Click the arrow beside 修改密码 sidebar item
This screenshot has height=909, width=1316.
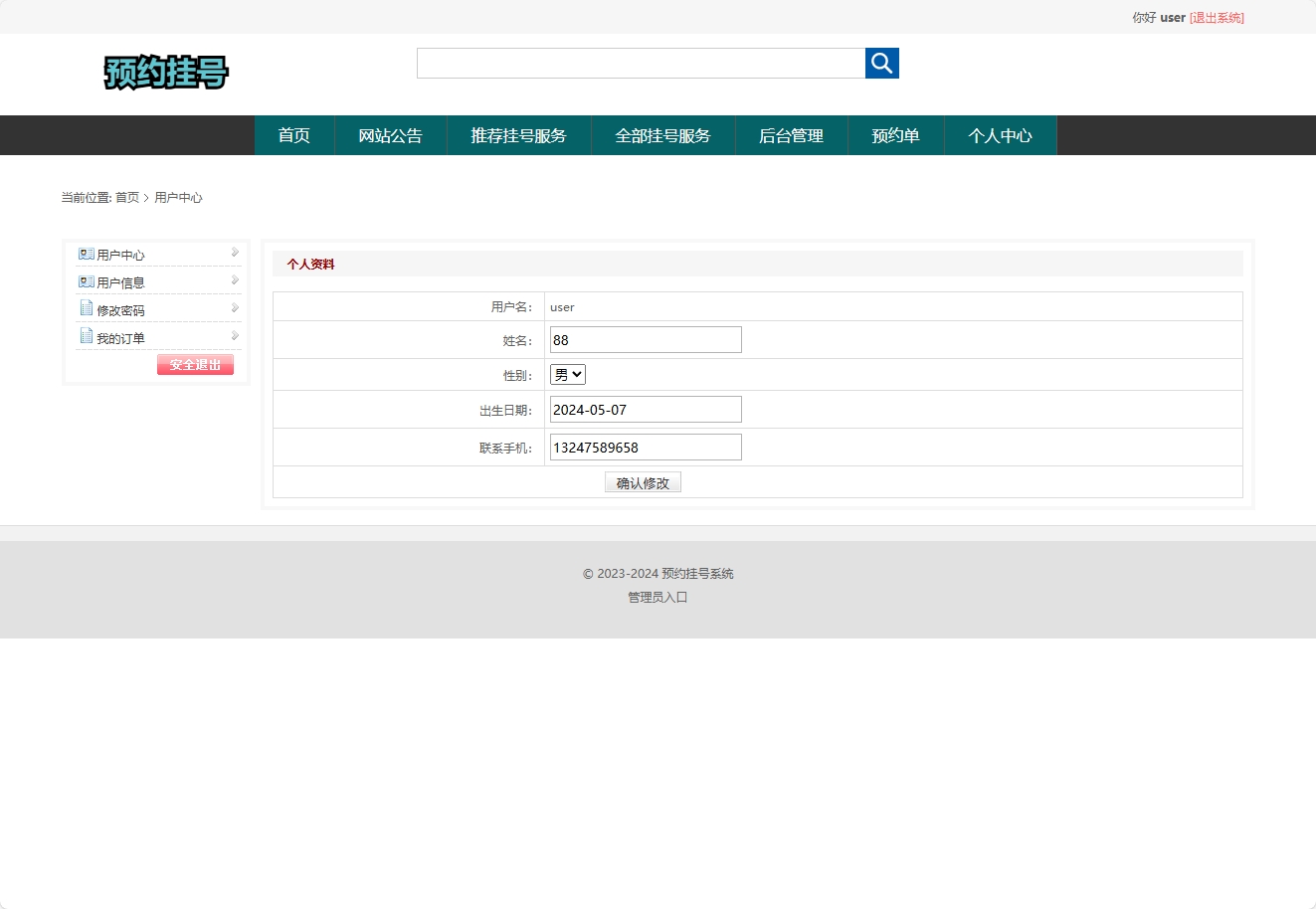(x=235, y=308)
